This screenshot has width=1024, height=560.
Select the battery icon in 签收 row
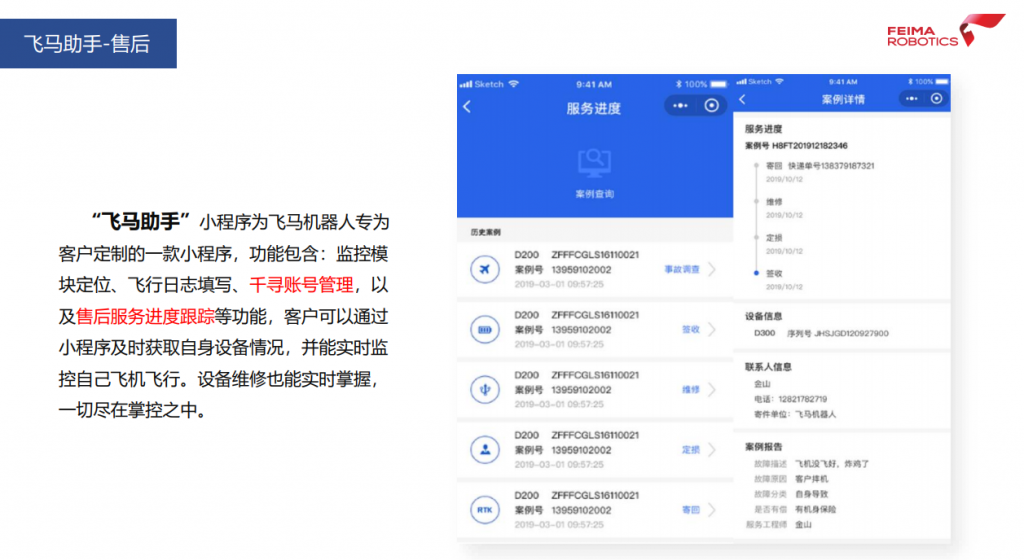[x=485, y=330]
